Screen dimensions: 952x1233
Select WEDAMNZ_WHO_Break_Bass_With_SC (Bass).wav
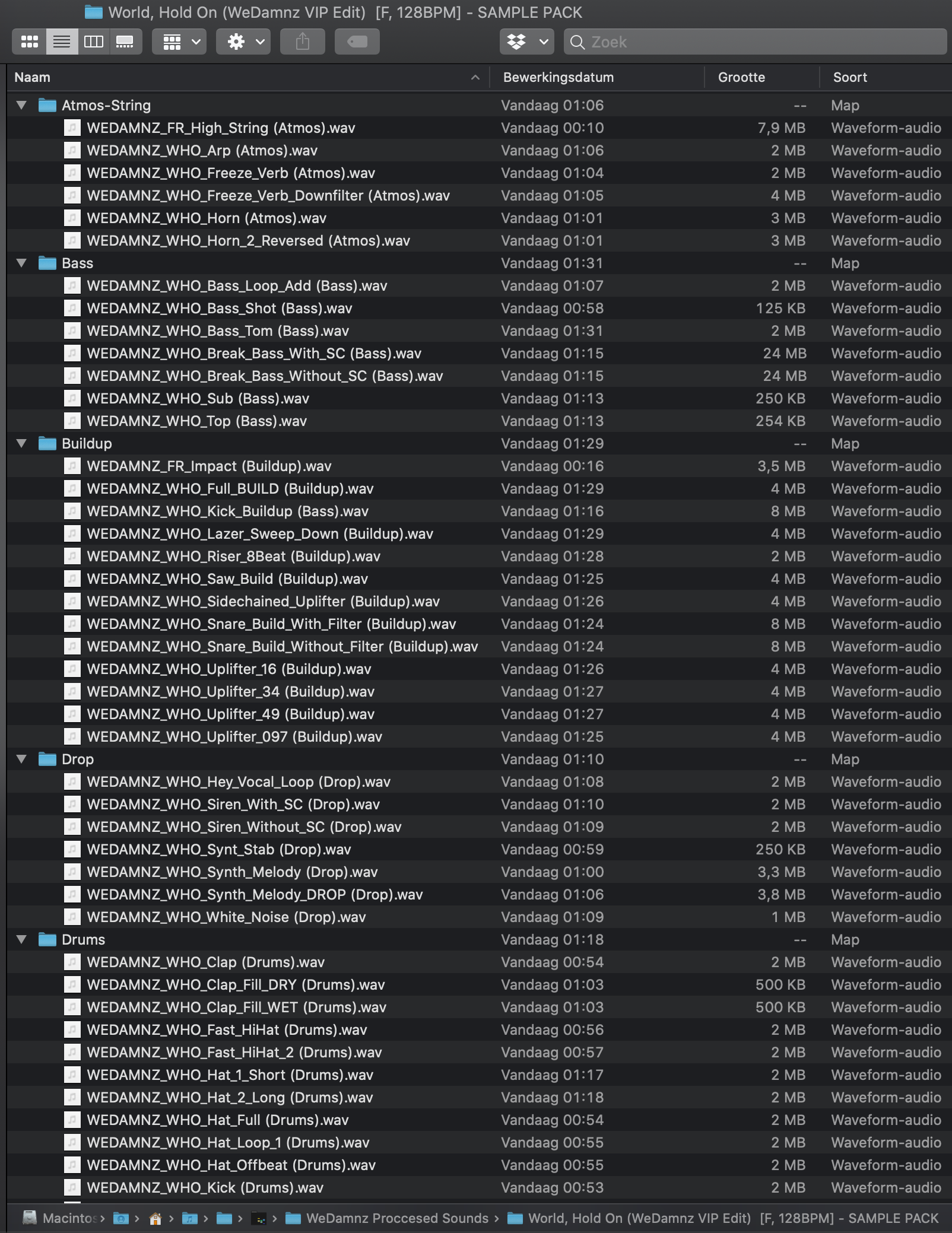pos(254,353)
